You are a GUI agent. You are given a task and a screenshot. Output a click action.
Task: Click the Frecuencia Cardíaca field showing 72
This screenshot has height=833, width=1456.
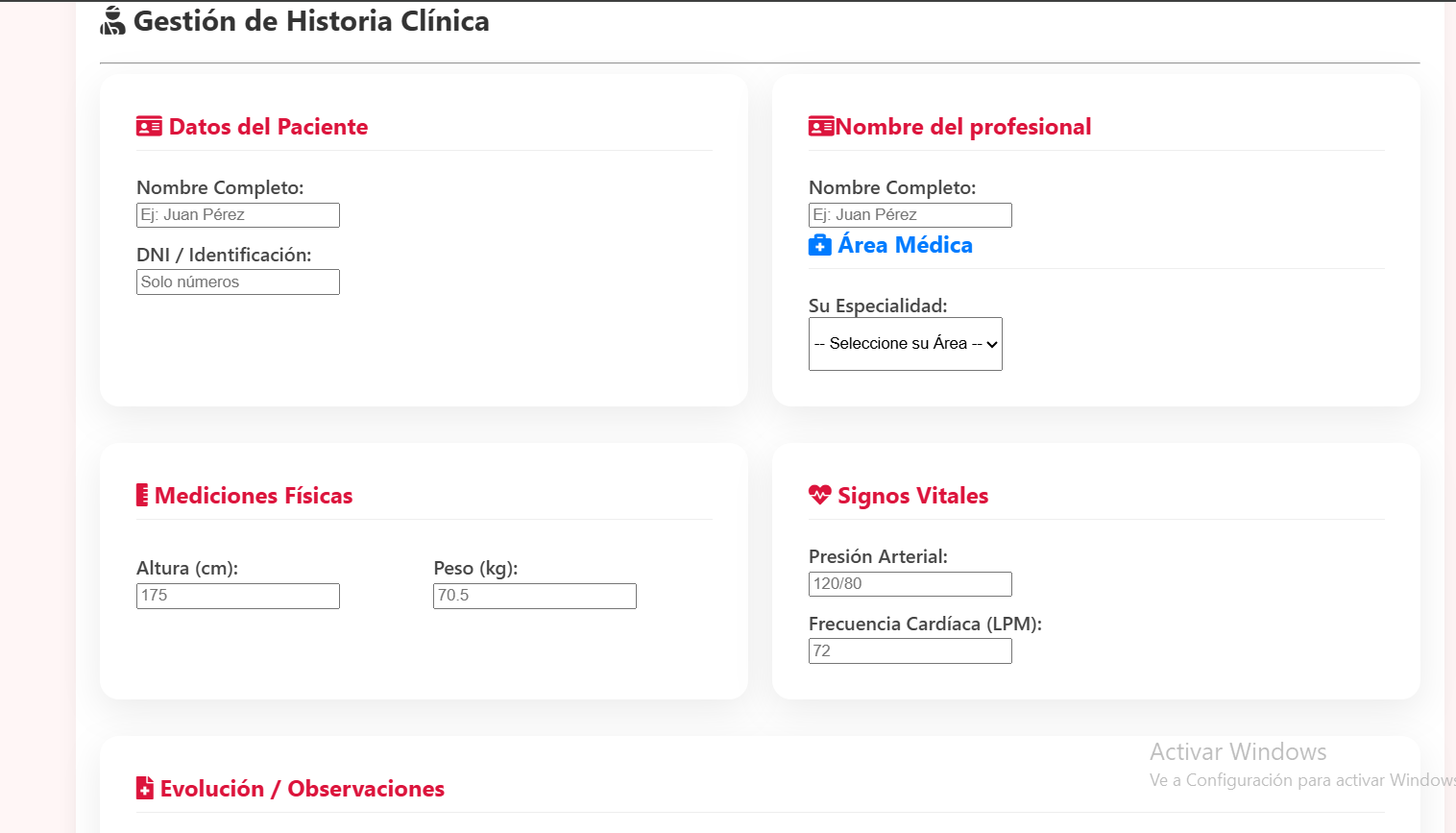point(910,650)
